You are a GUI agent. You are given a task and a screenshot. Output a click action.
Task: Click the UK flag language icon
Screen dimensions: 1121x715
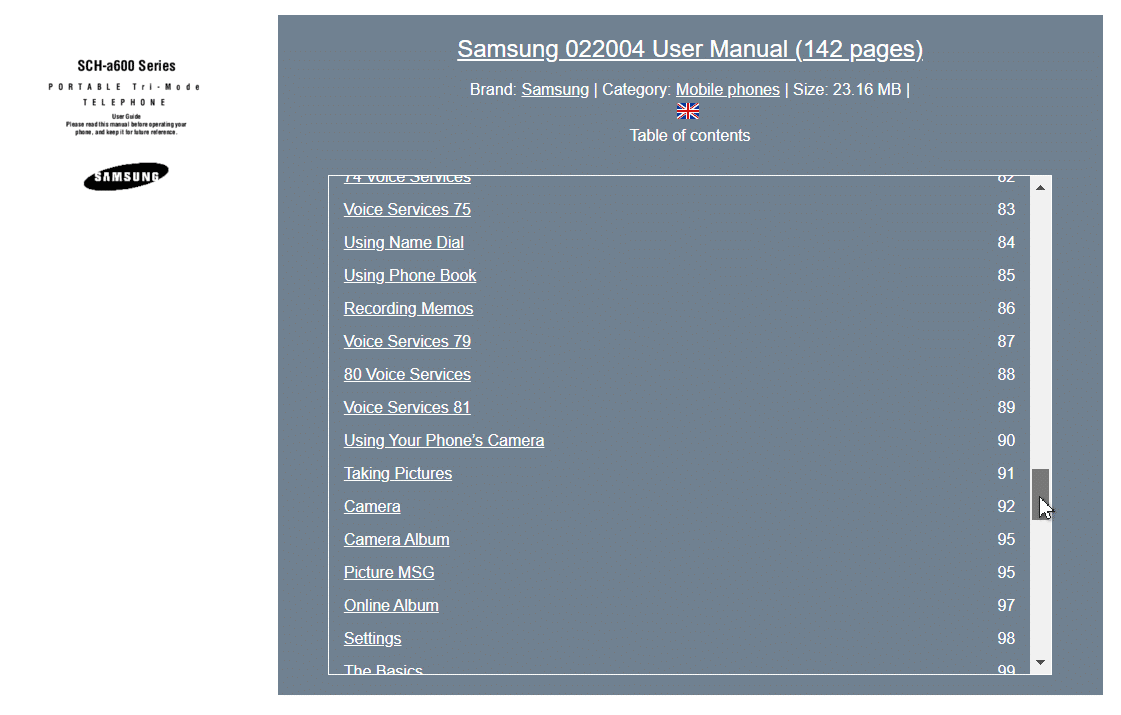pos(688,112)
